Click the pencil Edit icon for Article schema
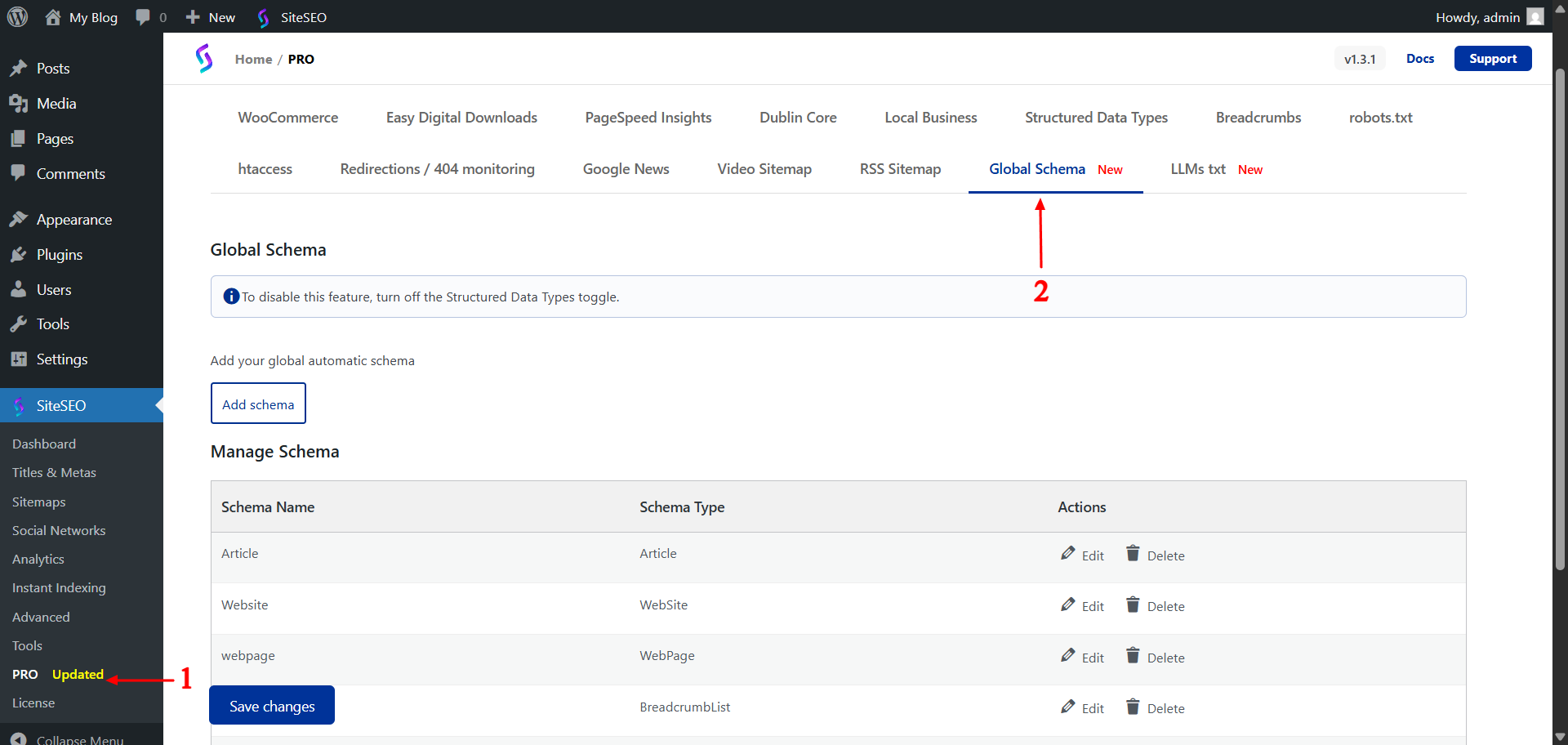The height and width of the screenshot is (745, 1568). 1067,554
